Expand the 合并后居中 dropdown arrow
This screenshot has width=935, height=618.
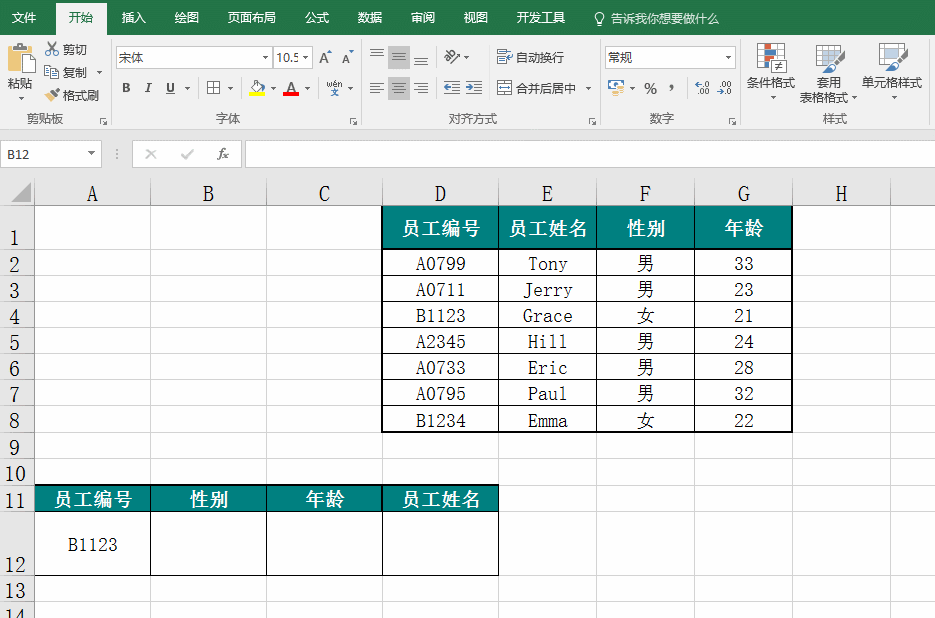588,88
